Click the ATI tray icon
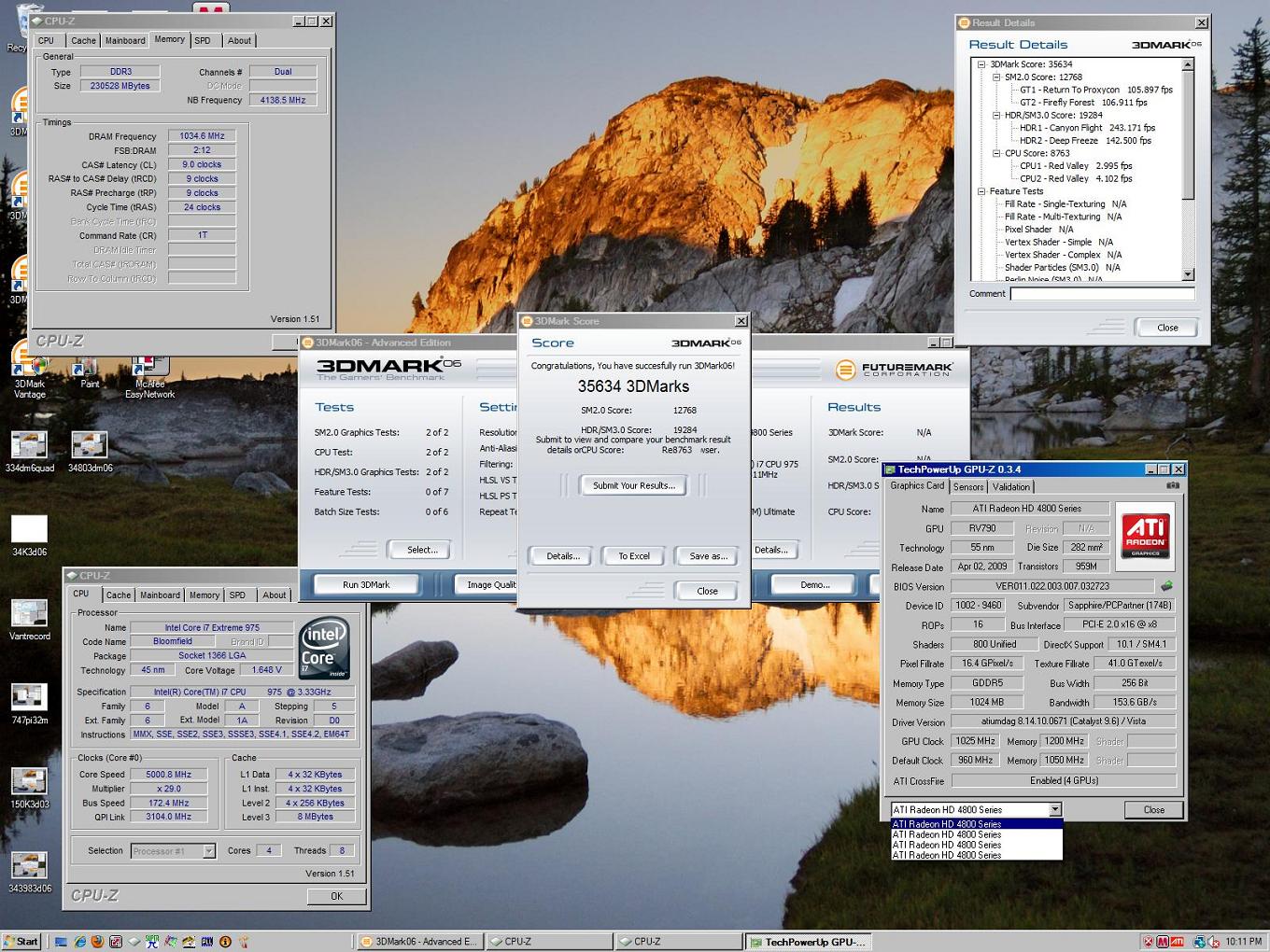1270x952 pixels. (1177, 942)
